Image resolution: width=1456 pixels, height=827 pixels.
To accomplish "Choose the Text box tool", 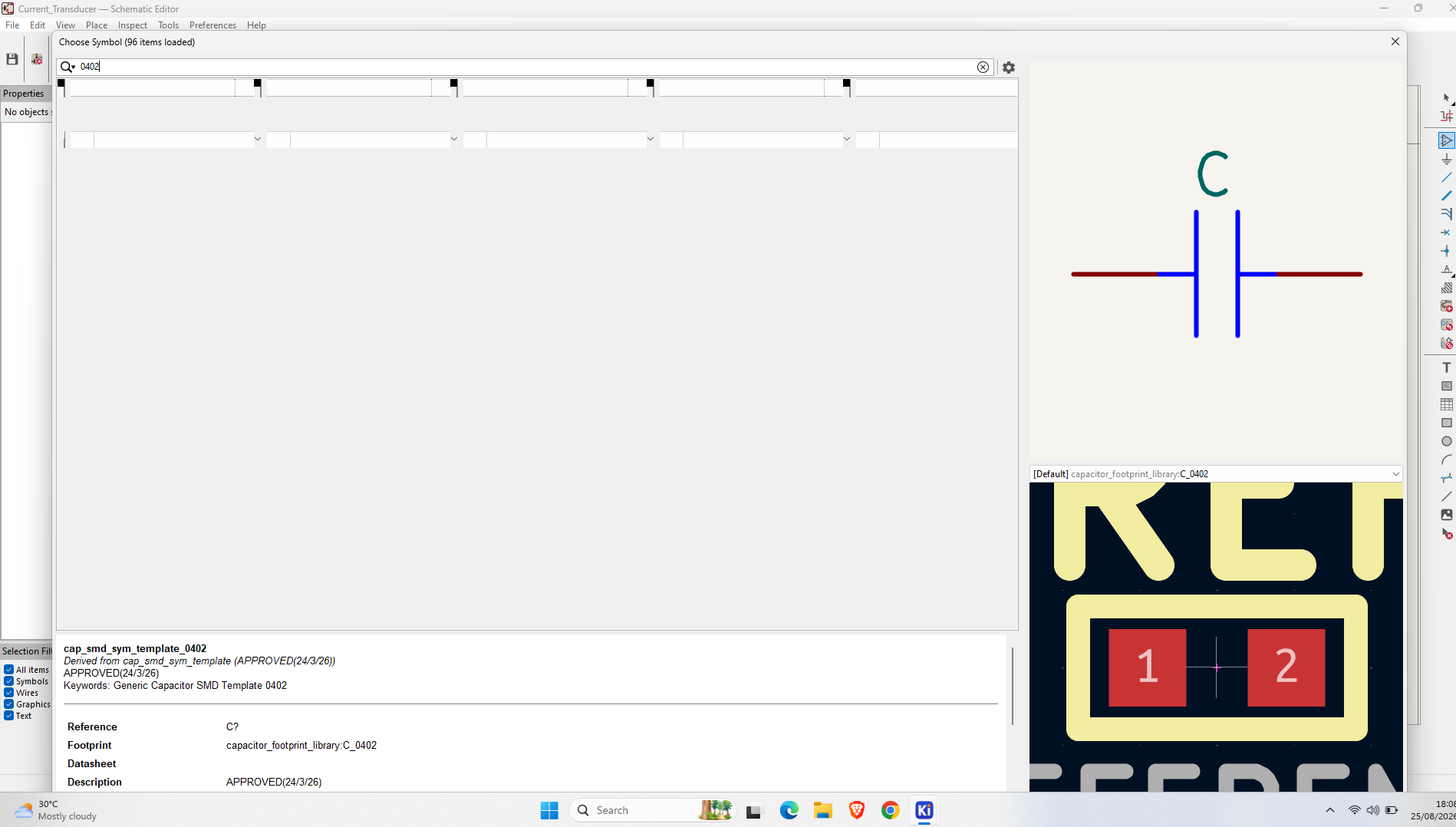I will [x=1446, y=386].
